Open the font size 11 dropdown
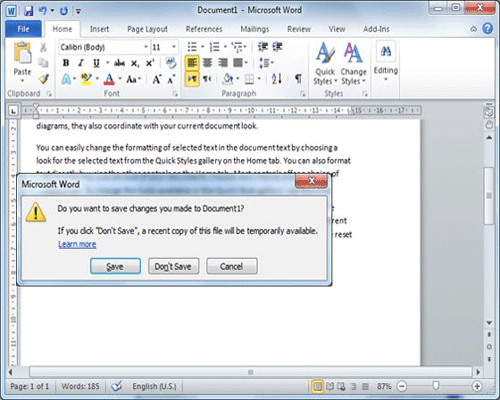 click(174, 47)
